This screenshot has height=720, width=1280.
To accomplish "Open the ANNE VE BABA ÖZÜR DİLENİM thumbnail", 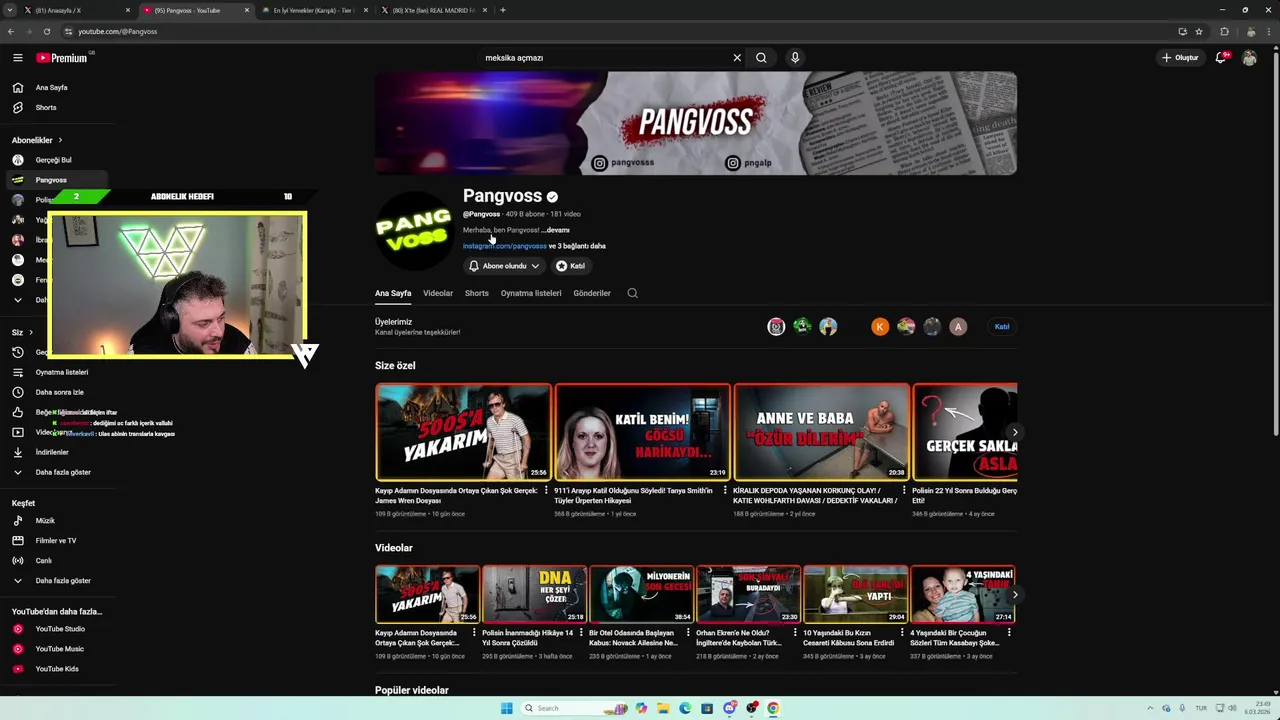I will (821, 432).
